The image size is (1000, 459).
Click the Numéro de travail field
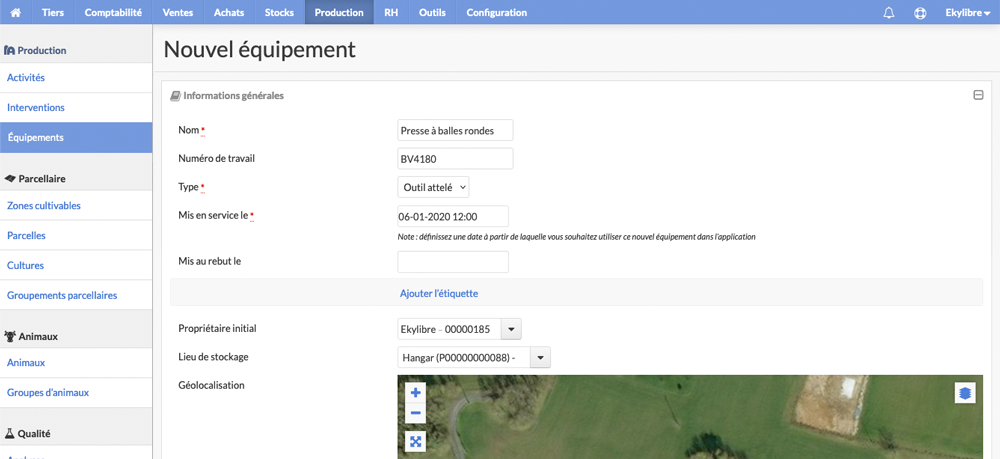(455, 159)
